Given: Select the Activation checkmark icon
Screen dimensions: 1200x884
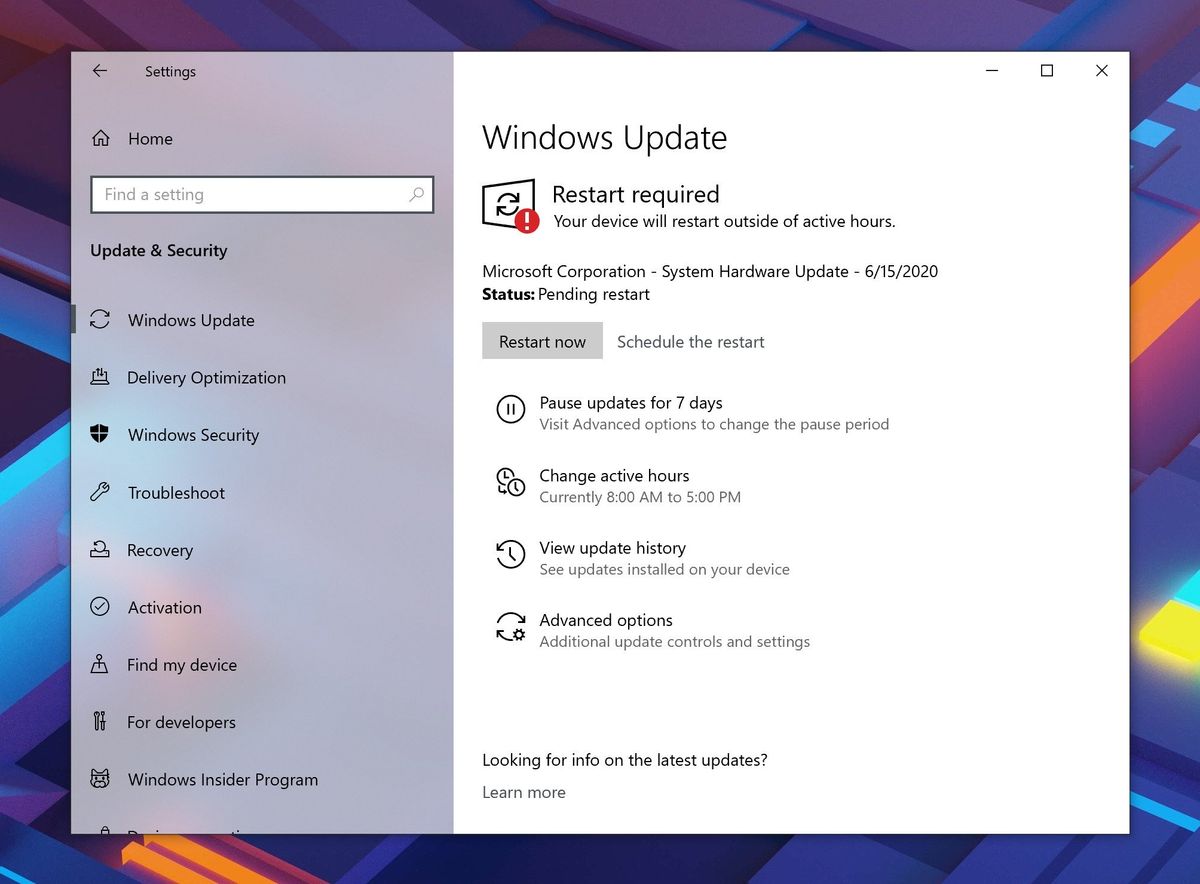Looking at the screenshot, I should tap(100, 607).
